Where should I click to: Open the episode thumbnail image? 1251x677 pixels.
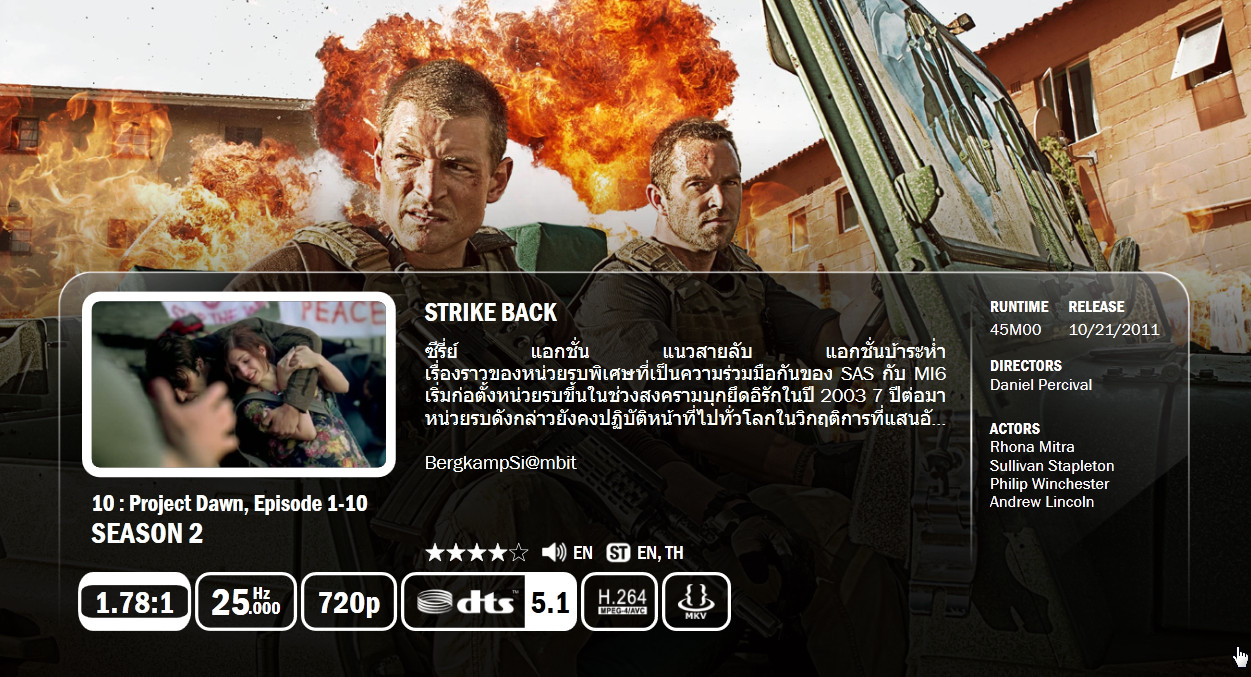coord(239,384)
